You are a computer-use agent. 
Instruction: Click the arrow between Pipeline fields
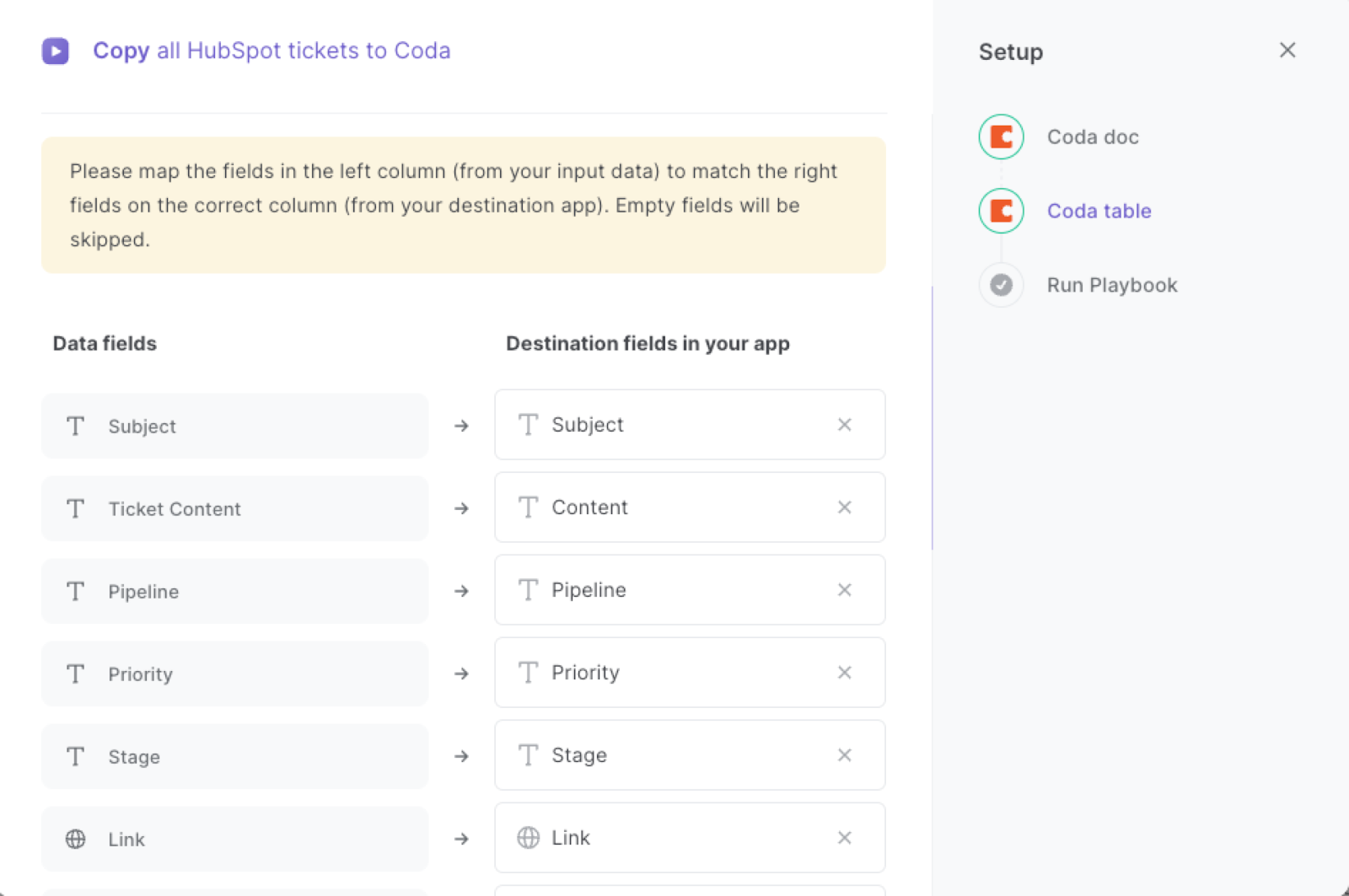pos(461,592)
